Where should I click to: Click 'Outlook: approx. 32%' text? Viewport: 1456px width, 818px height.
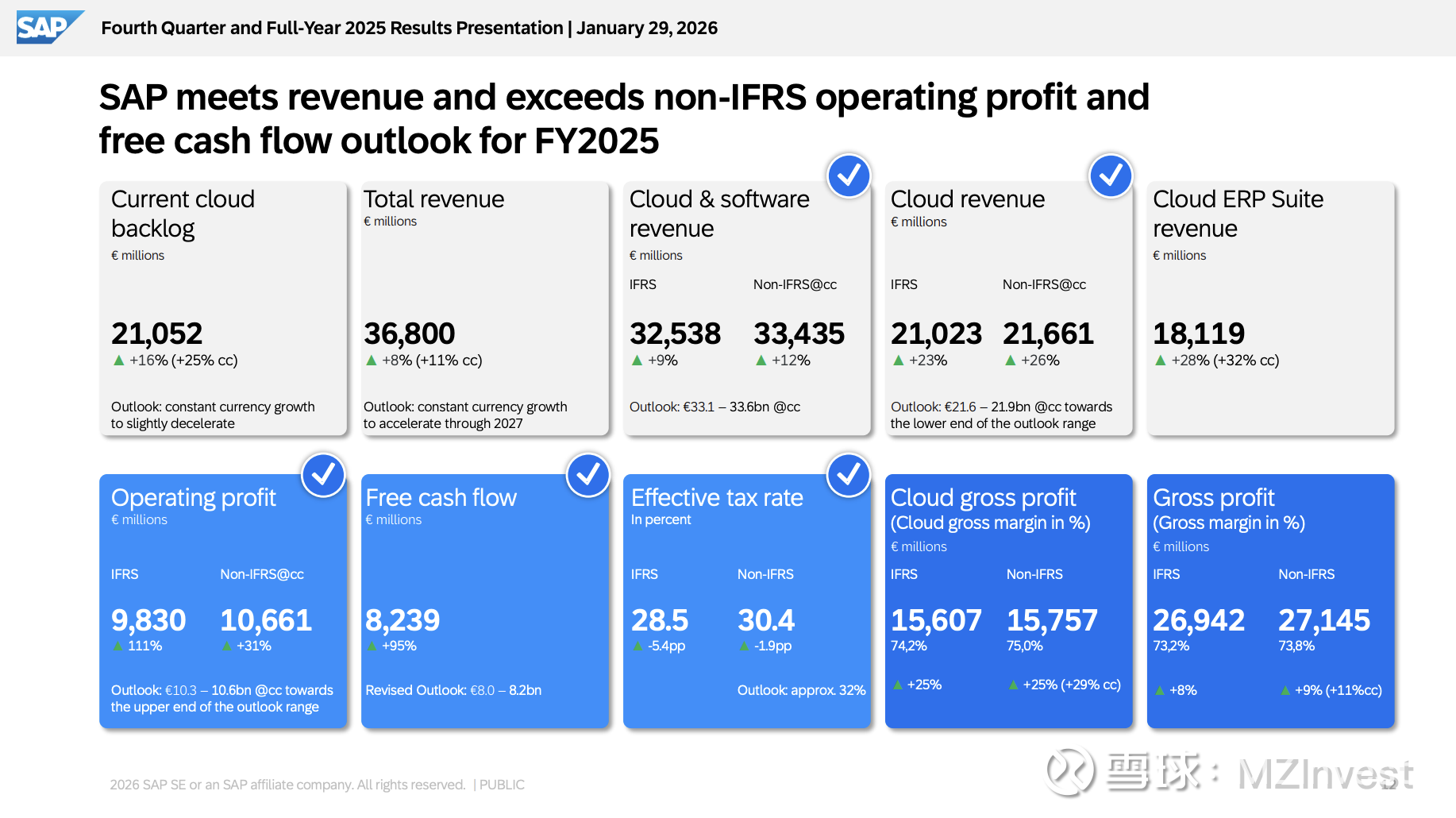pyautogui.click(x=802, y=690)
